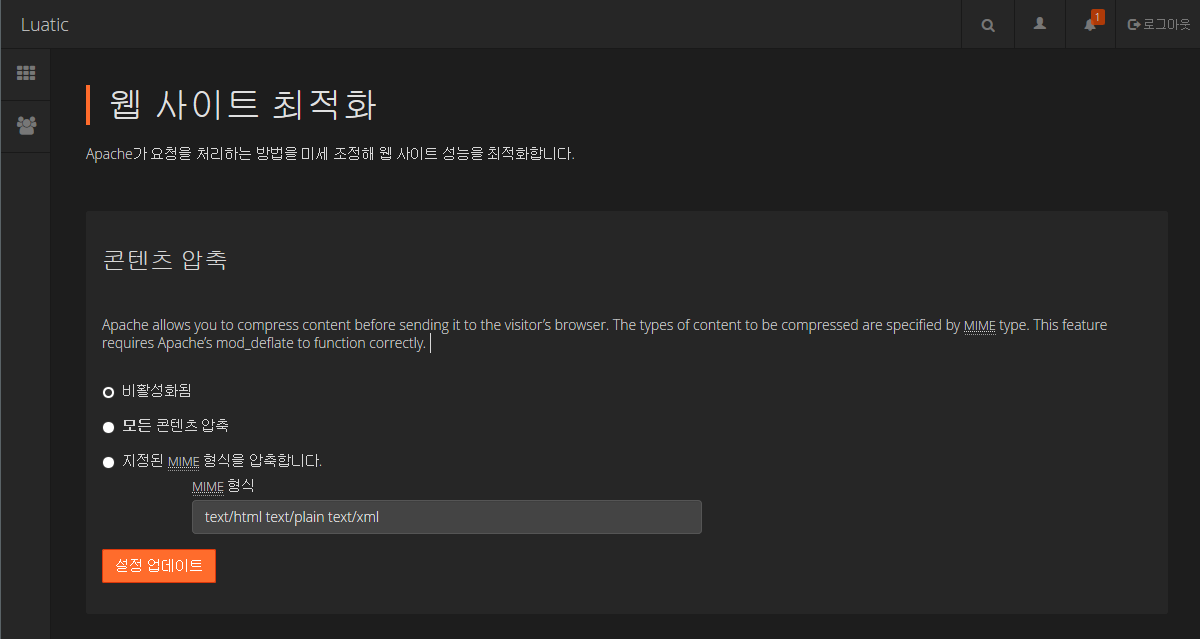Viewport: 1200px width, 639px height.
Task: Open the MIME link in the description text
Action: pyautogui.click(x=979, y=325)
